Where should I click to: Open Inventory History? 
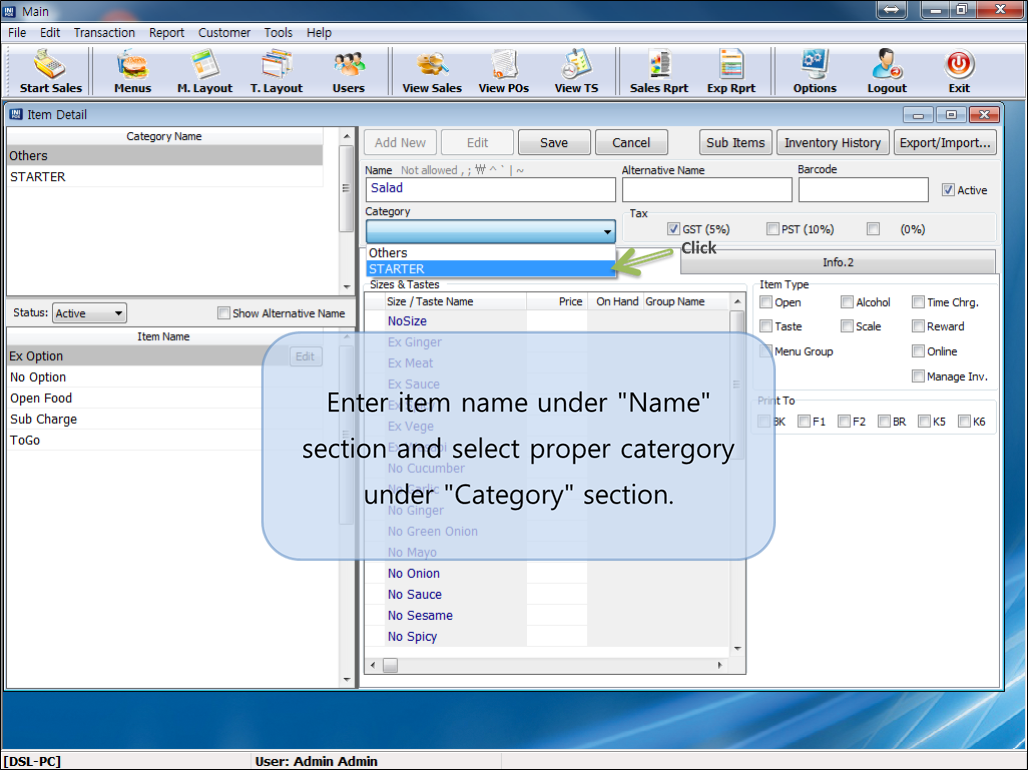(x=833, y=142)
